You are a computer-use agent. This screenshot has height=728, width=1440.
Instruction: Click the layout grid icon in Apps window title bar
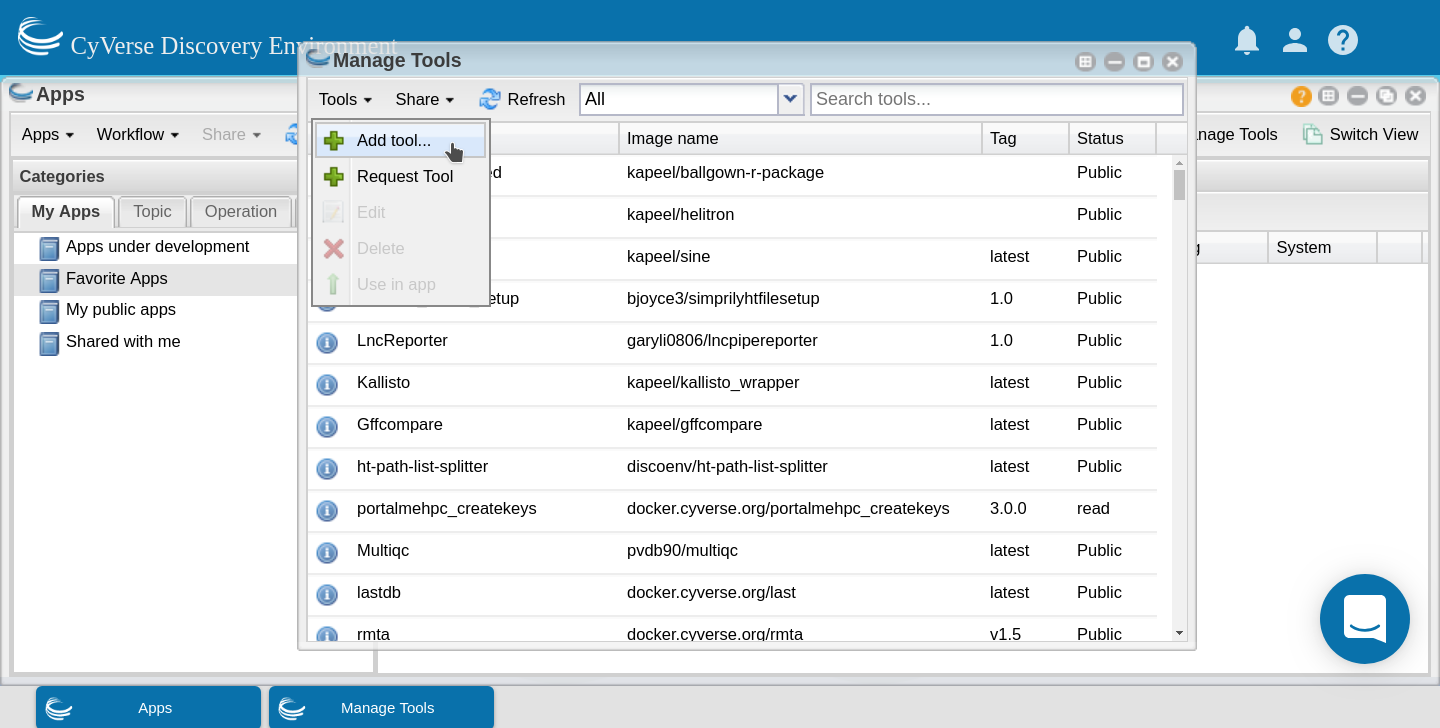[1328, 96]
